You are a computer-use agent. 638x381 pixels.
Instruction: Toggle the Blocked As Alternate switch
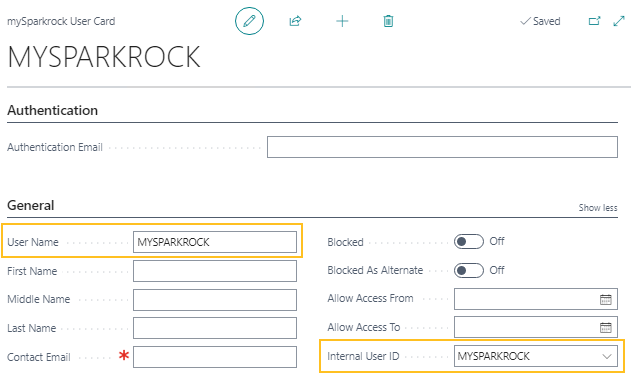[x=469, y=270]
